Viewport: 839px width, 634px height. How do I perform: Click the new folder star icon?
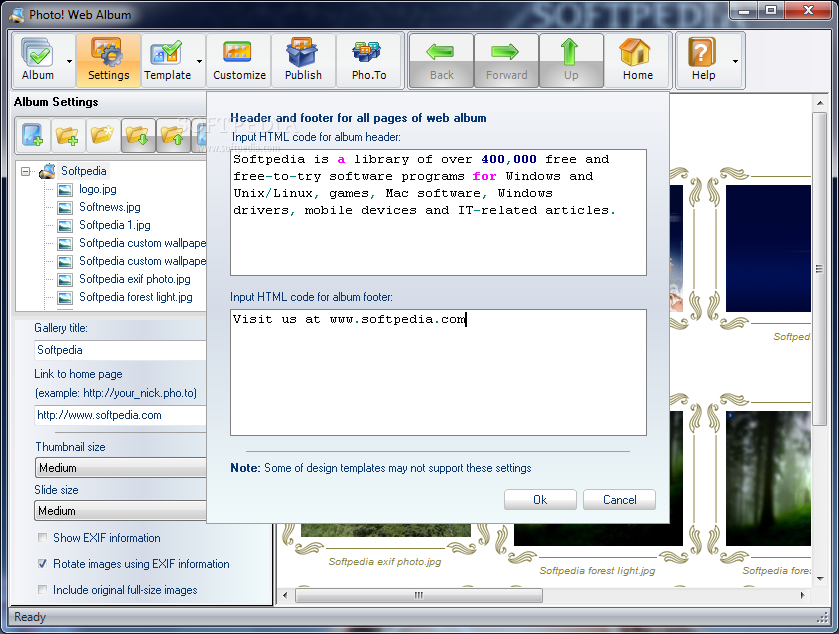point(102,135)
